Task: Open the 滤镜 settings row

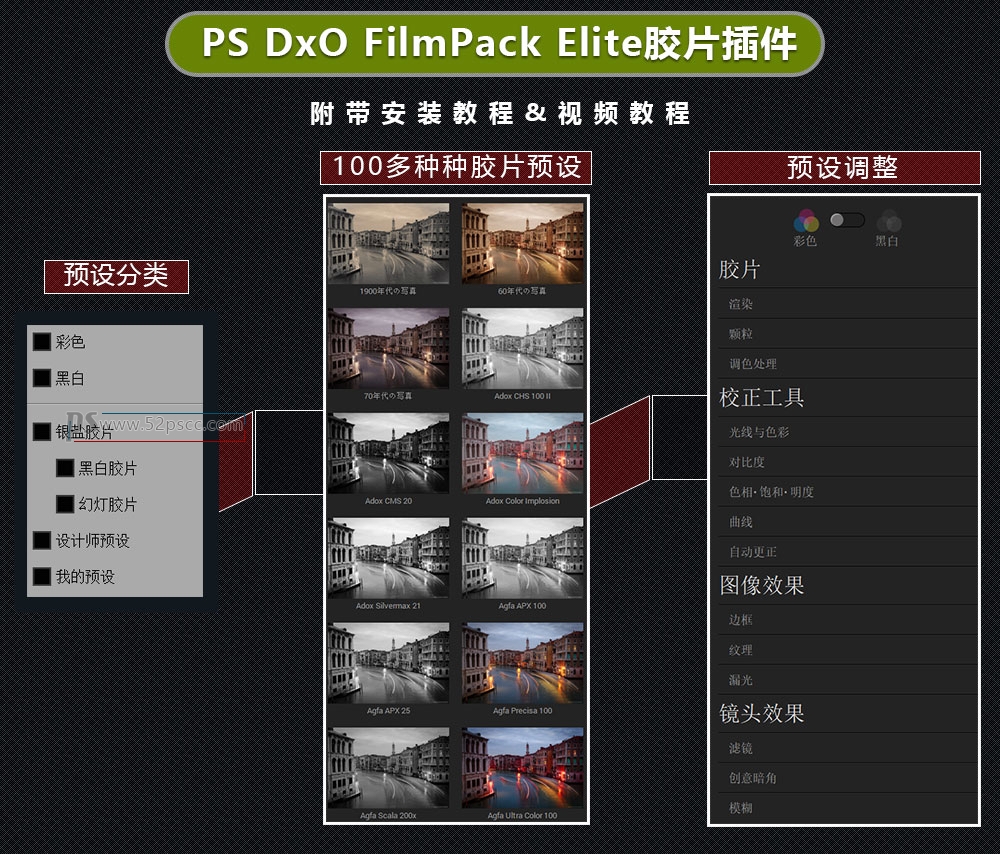Action: pos(848,747)
